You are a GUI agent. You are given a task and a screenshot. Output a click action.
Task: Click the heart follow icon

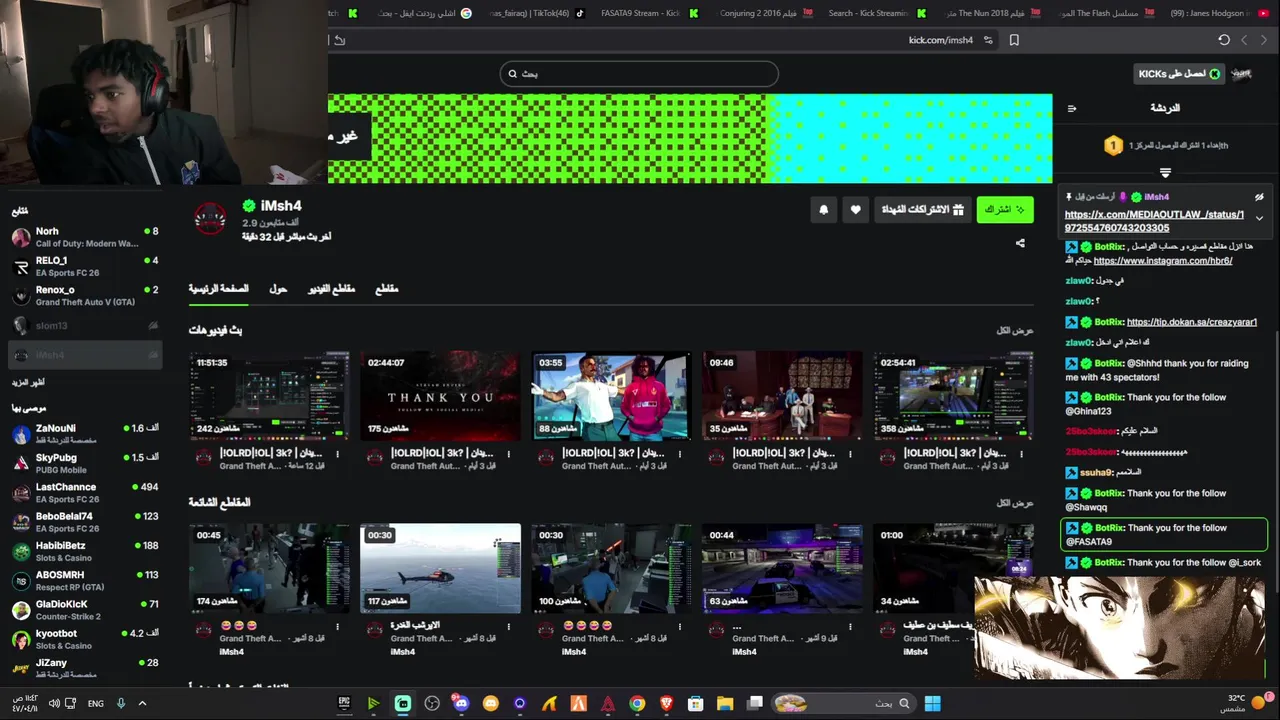pyautogui.click(x=855, y=210)
